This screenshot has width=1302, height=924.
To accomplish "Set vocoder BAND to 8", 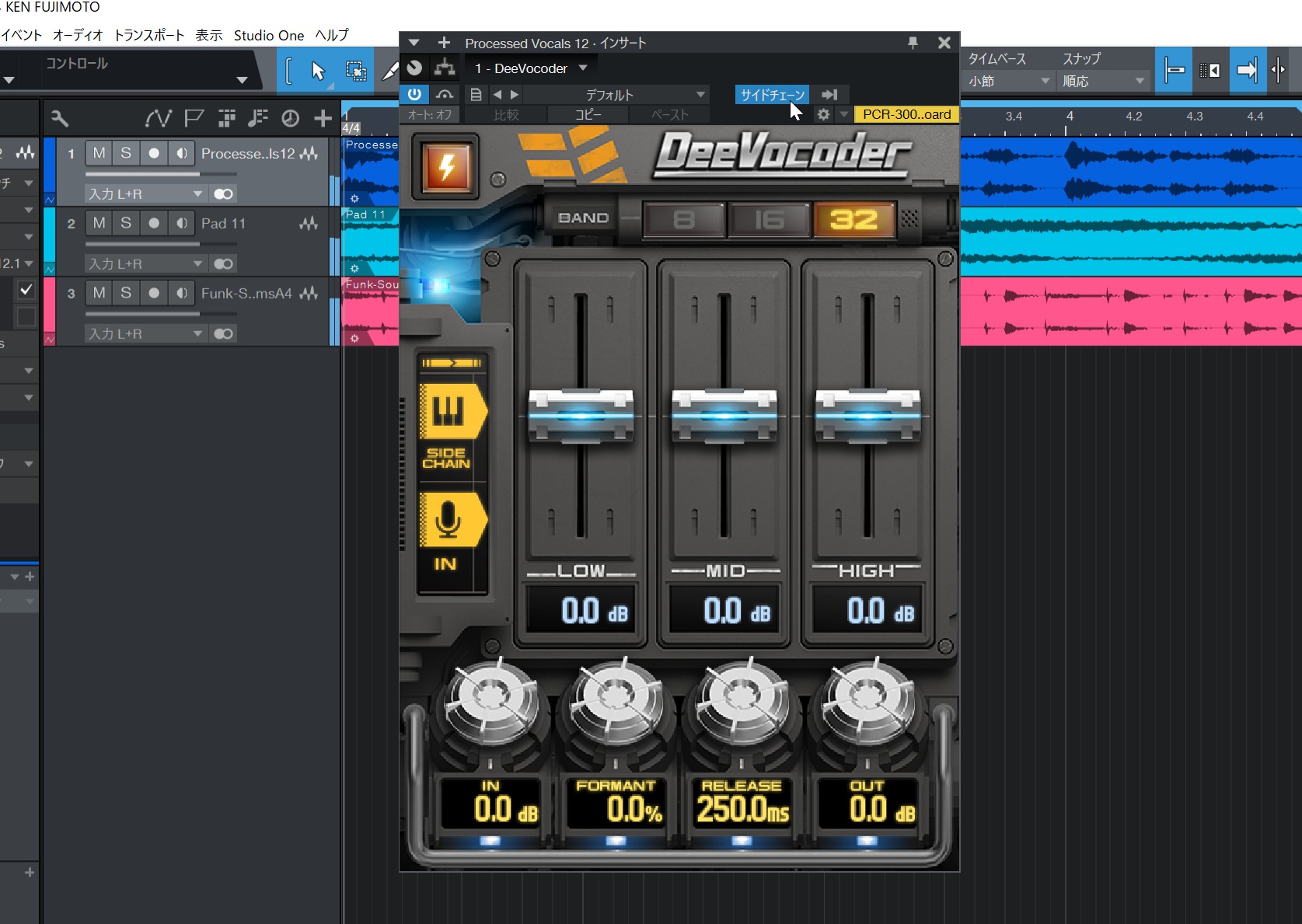I will 684,220.
